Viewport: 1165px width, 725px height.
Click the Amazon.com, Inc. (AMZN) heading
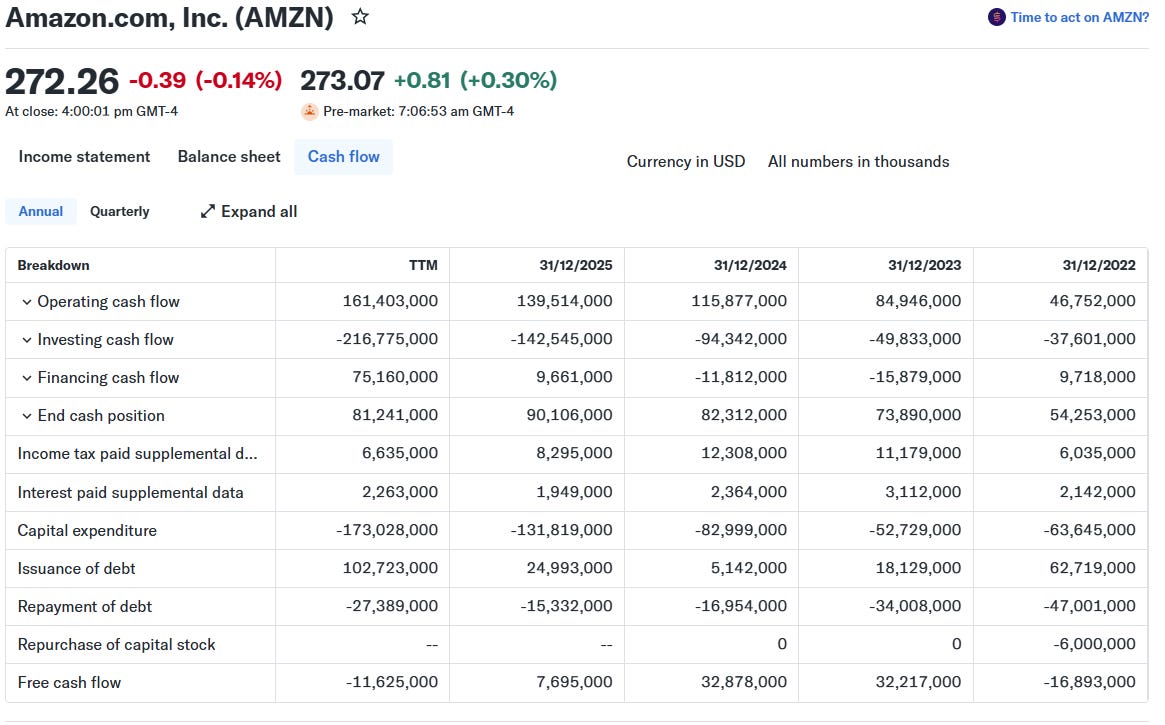coord(169,17)
